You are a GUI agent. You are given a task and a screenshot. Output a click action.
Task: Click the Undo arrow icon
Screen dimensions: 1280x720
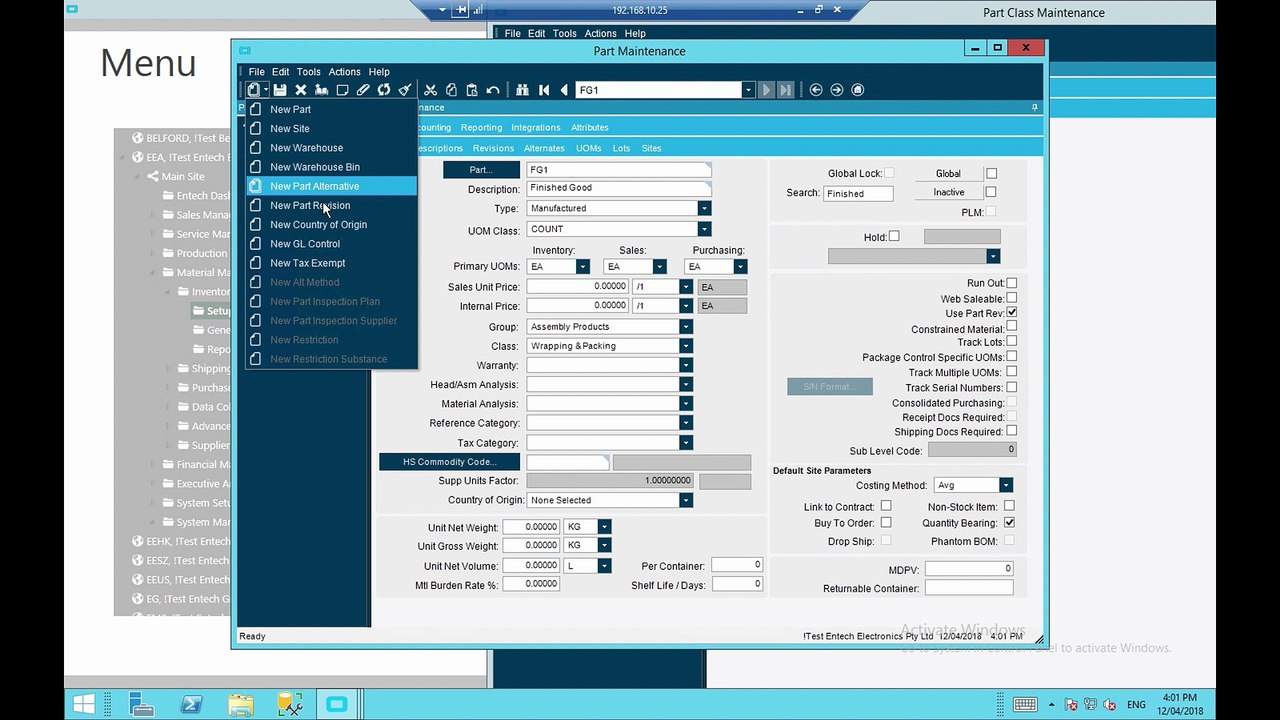(493, 90)
